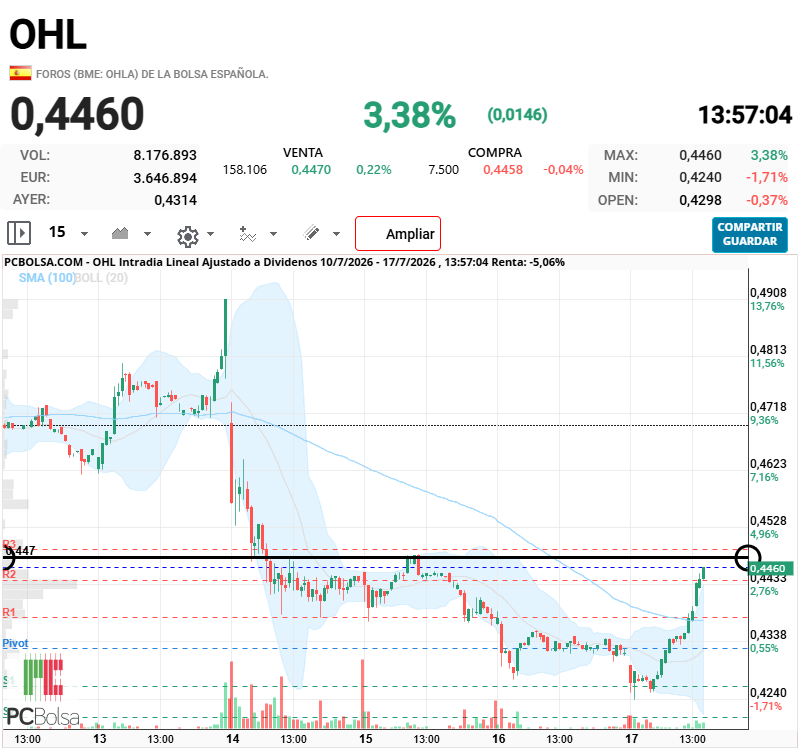Image resolution: width=800 pixels, height=748 pixels.
Task: Click the EUR value 3.646.894
Action: 165,178
